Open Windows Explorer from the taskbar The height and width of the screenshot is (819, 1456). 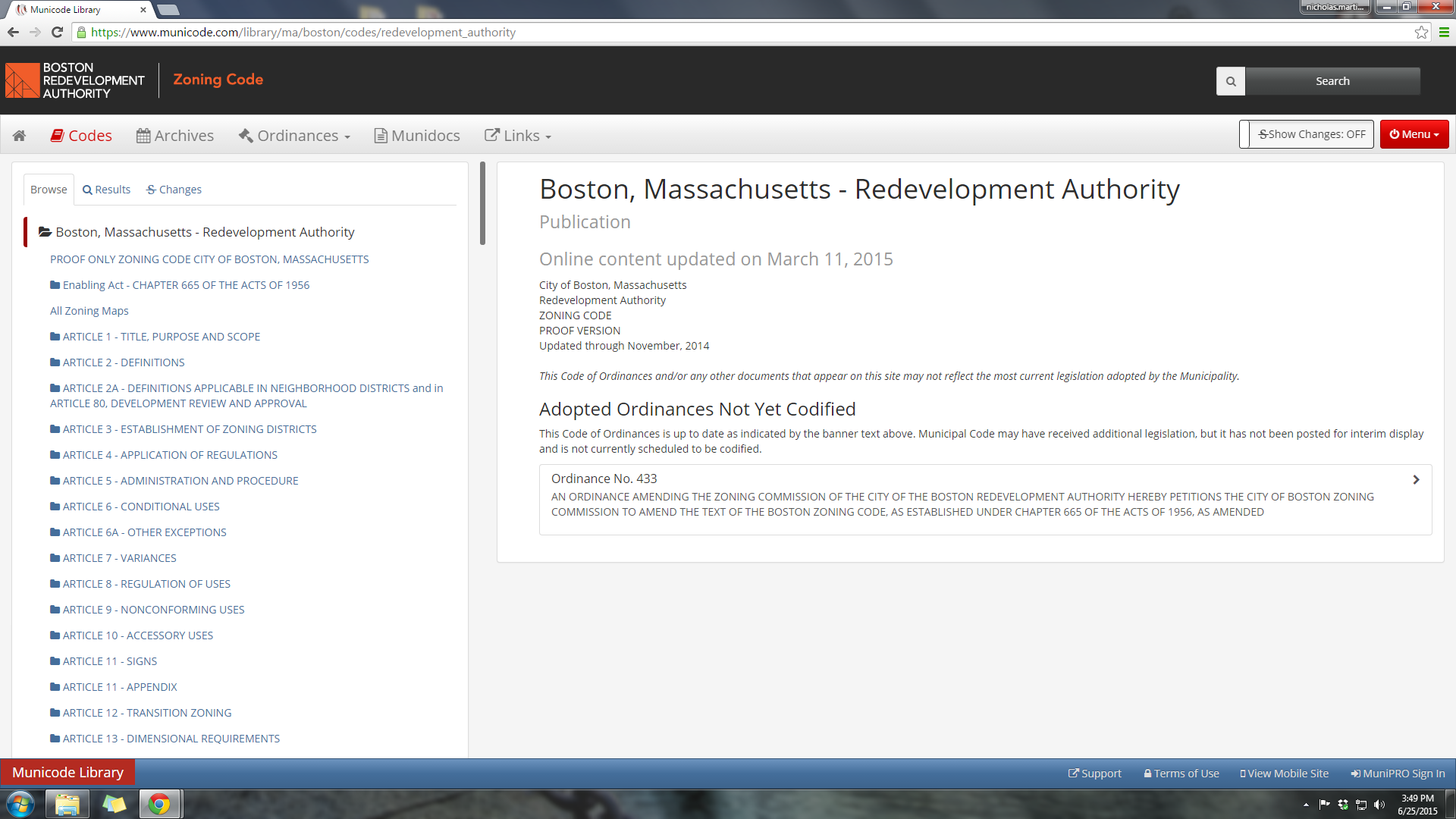[x=67, y=804]
